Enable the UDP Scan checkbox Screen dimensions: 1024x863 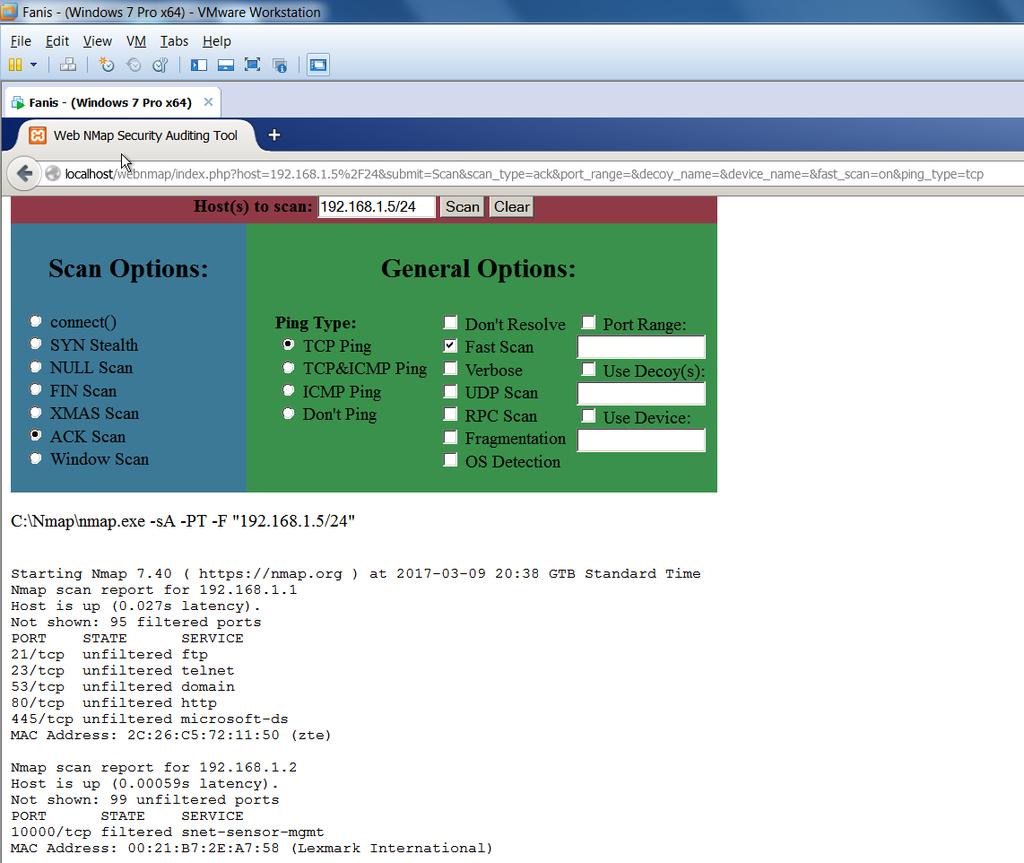coord(450,391)
